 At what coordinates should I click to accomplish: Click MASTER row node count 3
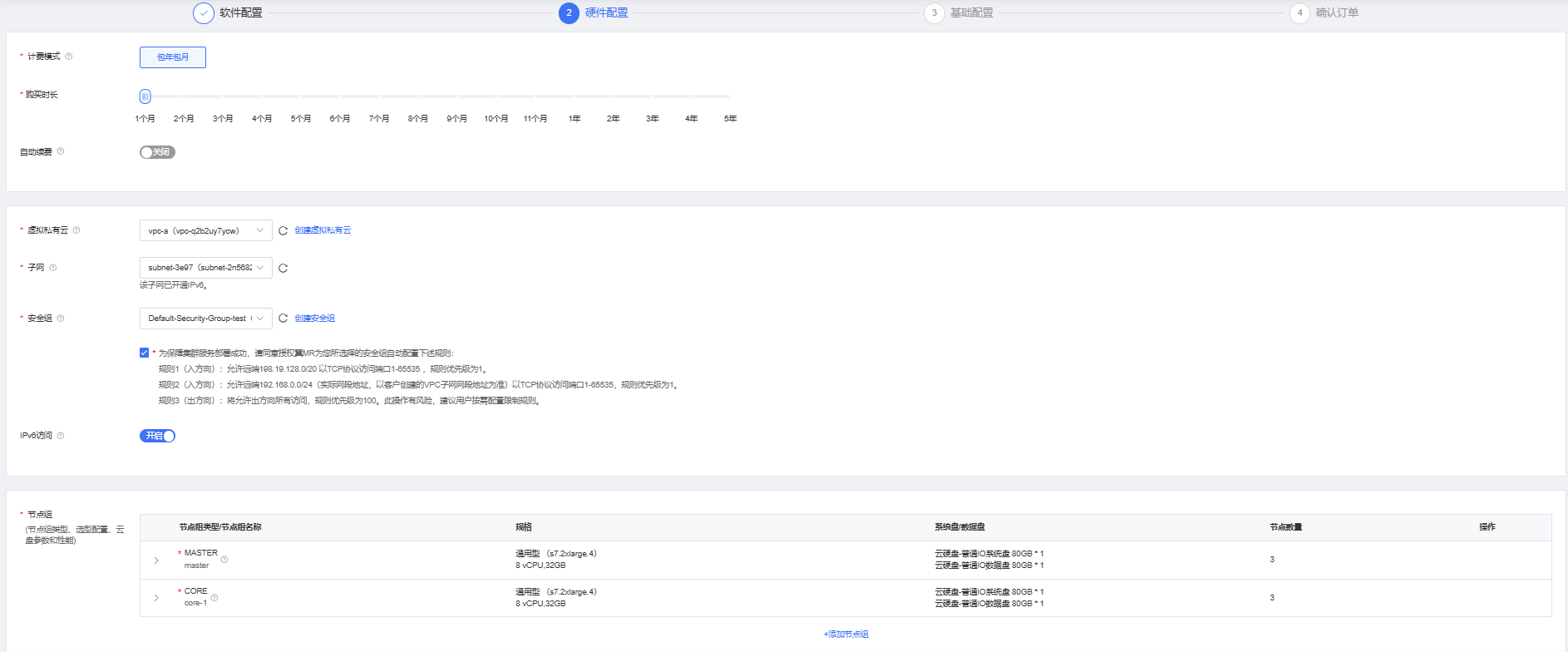pyautogui.click(x=1272, y=560)
